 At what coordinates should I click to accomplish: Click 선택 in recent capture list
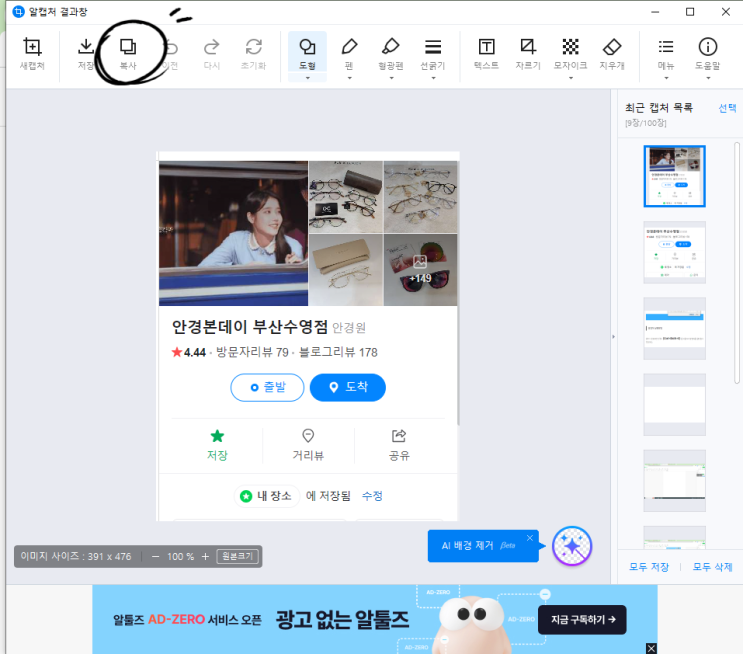[x=727, y=108]
